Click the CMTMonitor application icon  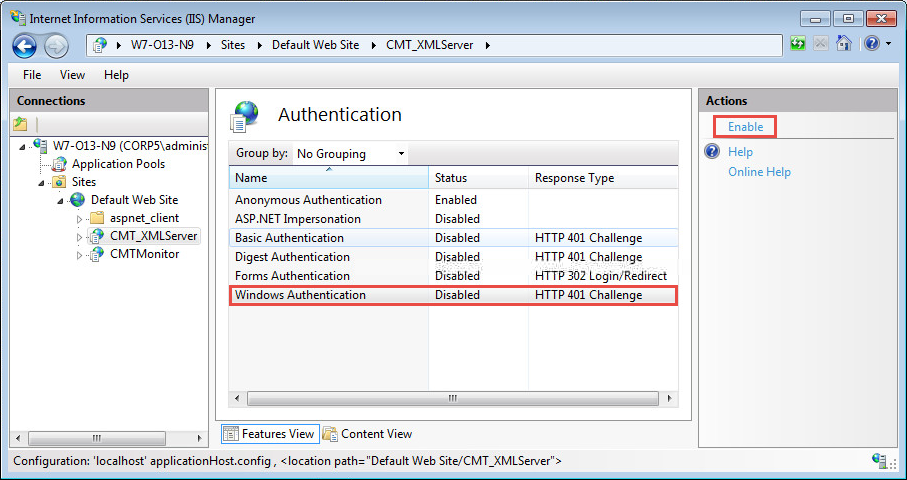(97, 254)
